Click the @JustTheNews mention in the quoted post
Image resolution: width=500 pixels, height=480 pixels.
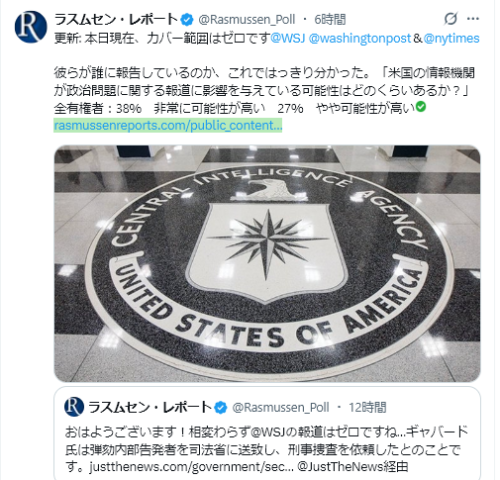pos(340,467)
